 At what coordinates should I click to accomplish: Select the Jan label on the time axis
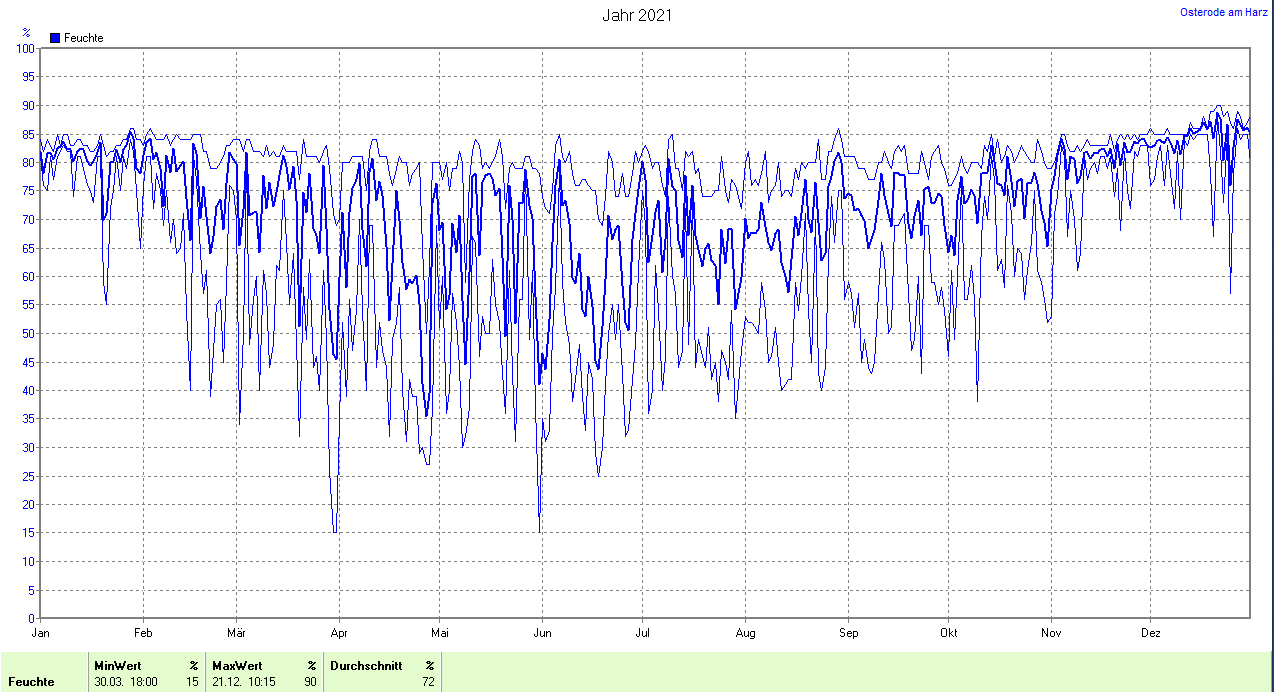pyautogui.click(x=41, y=632)
